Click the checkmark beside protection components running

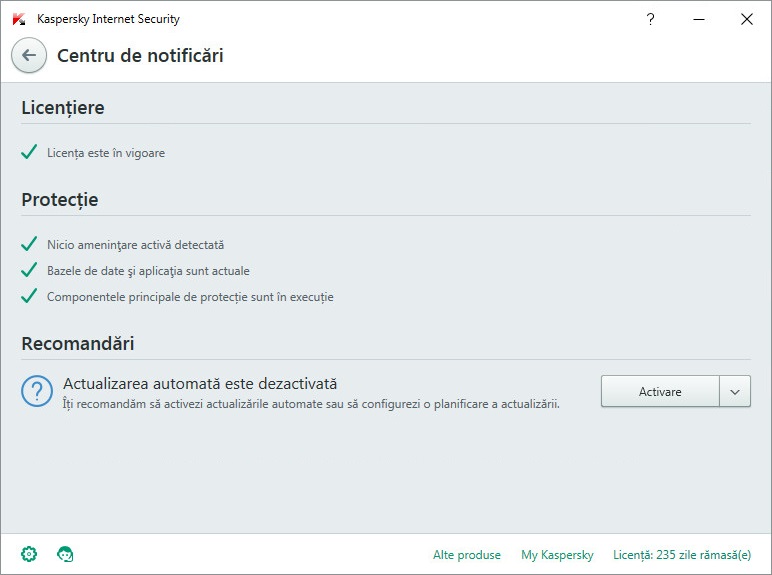[29, 296]
